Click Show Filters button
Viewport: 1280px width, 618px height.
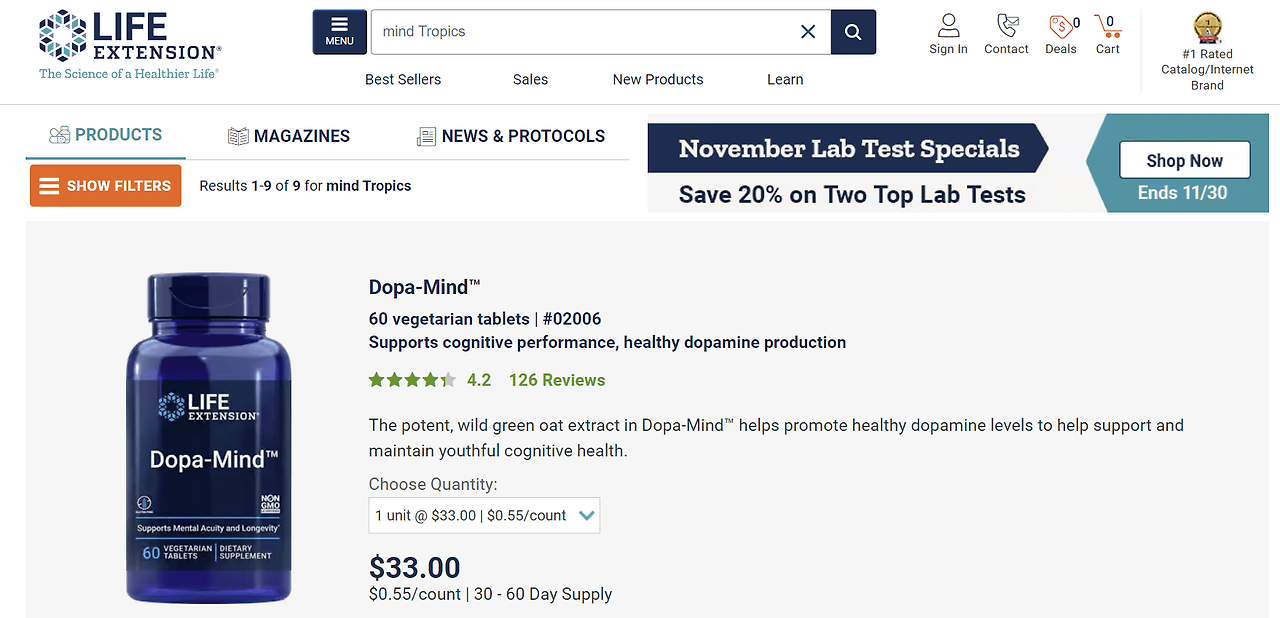(x=105, y=186)
